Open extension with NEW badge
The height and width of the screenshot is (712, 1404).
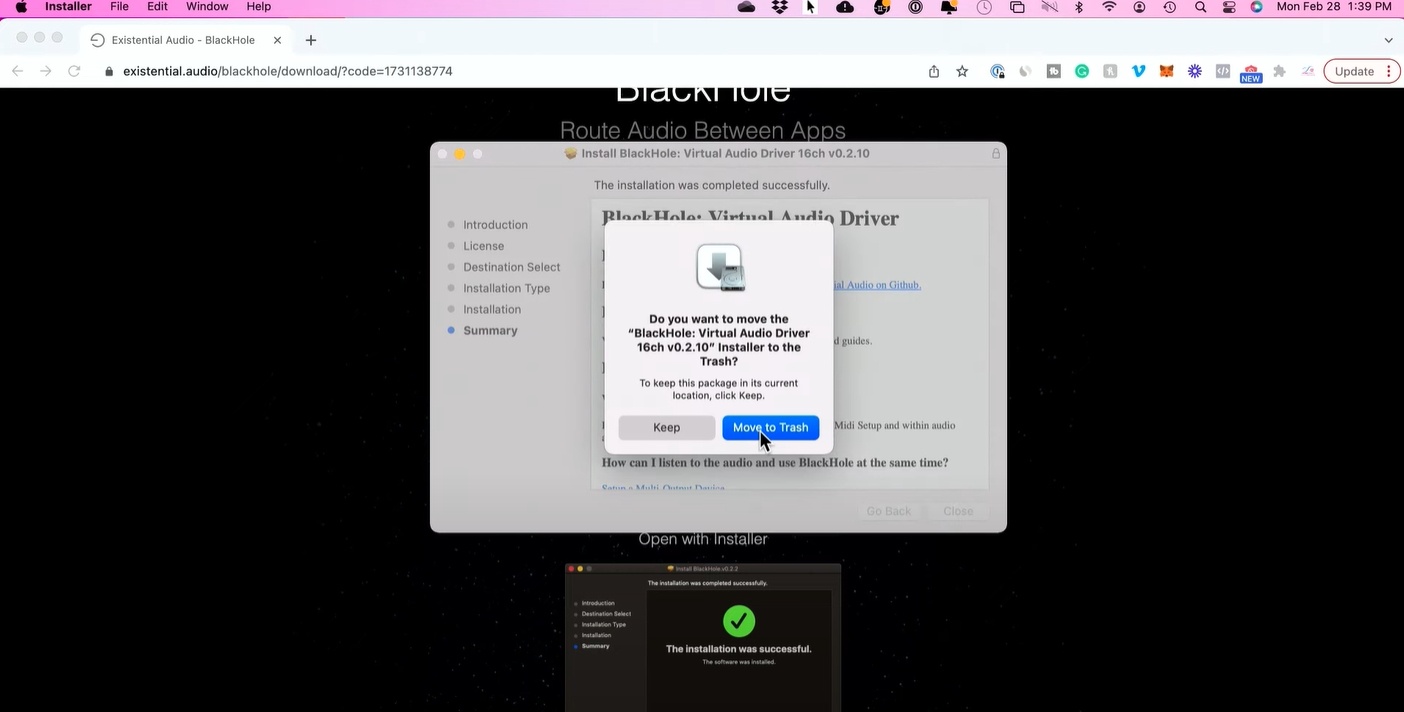click(x=1250, y=73)
